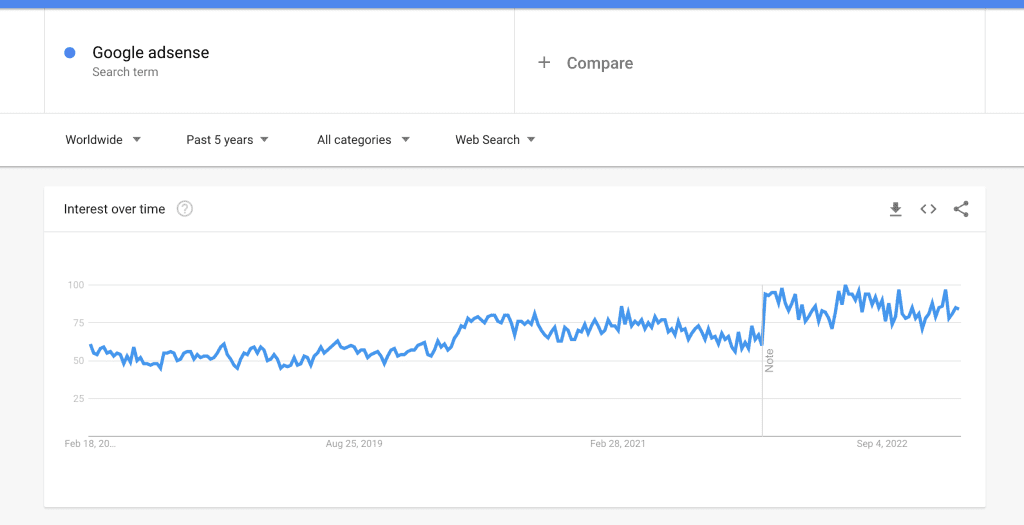The height and width of the screenshot is (525, 1024).
Task: Click the Interest over time heading
Action: 114,209
